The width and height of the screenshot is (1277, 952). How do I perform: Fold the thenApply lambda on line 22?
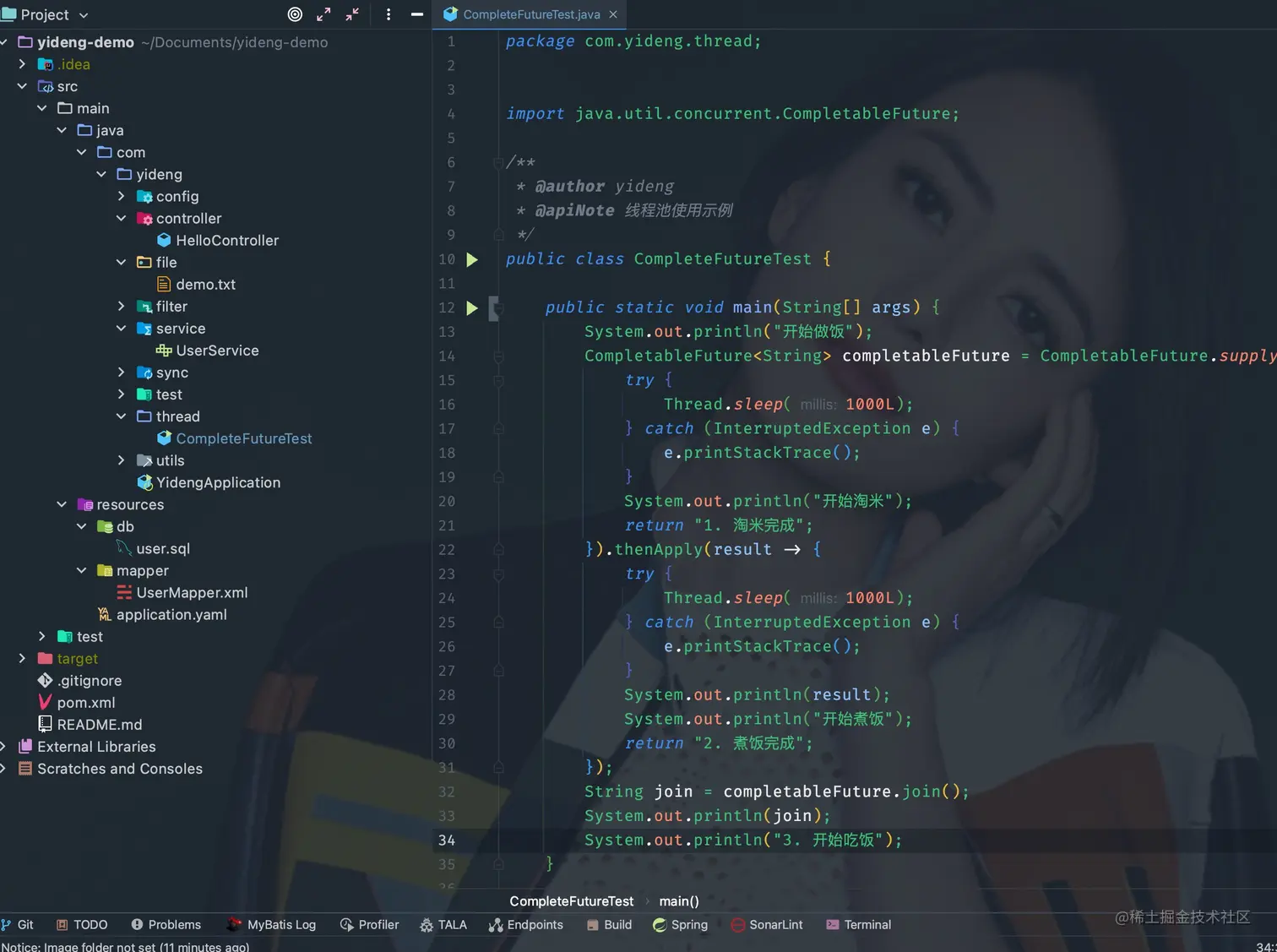click(498, 550)
